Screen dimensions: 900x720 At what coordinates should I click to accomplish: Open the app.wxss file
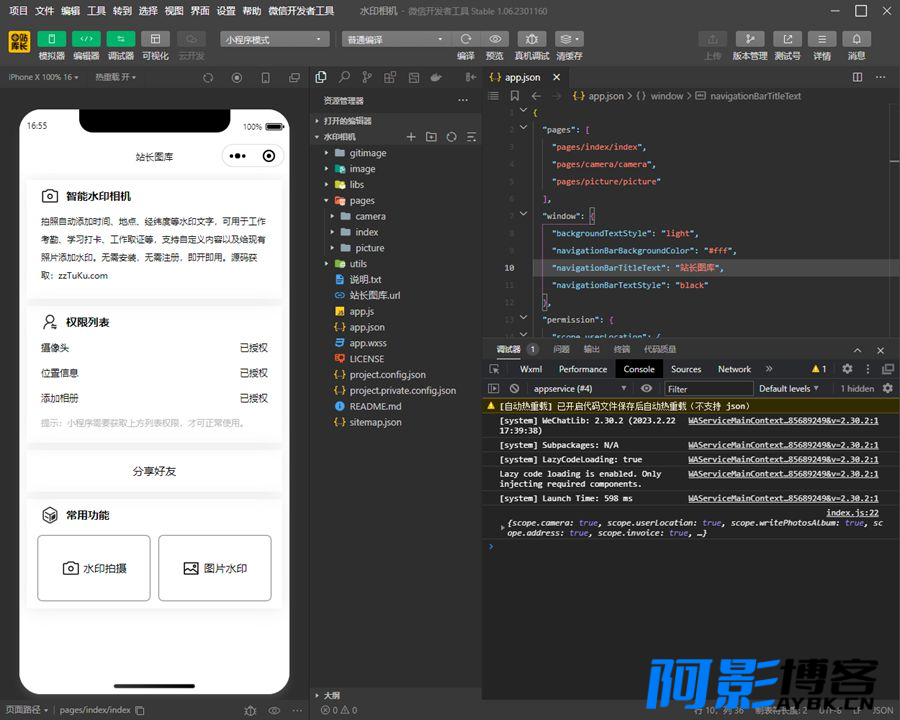(x=368, y=343)
